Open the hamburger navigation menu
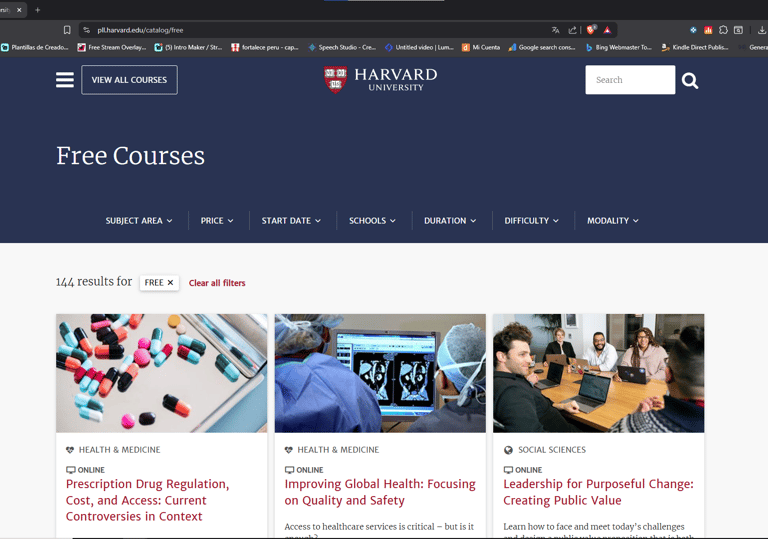 [65, 80]
